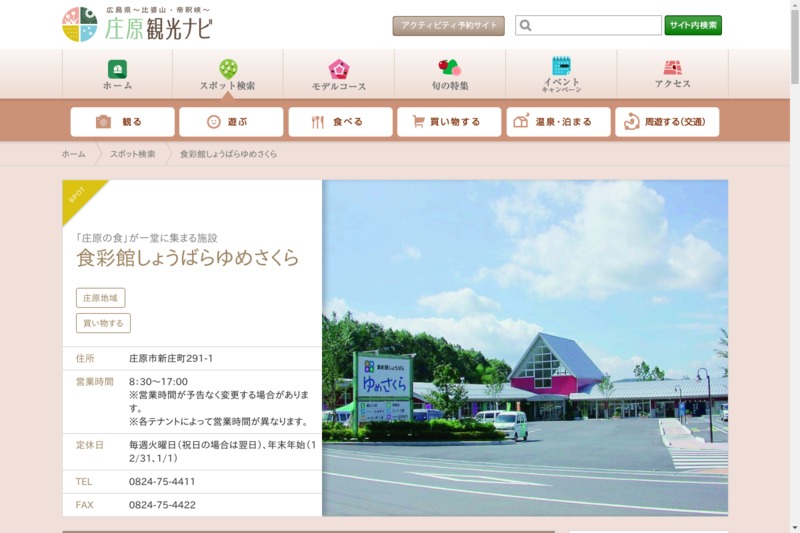Click the green サイト内検索 button

tap(693, 26)
